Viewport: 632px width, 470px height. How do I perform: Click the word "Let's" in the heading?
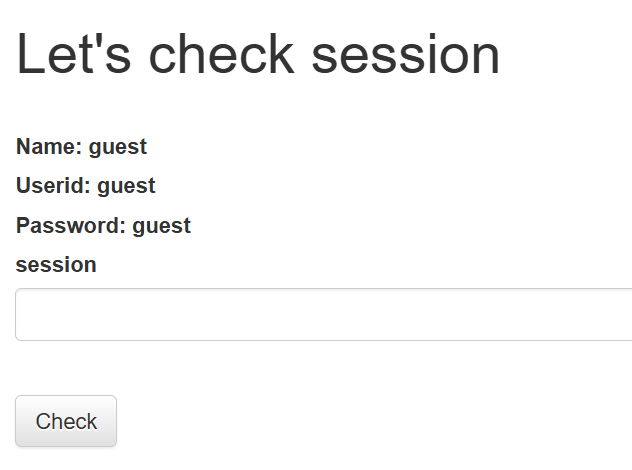[x=74, y=54]
